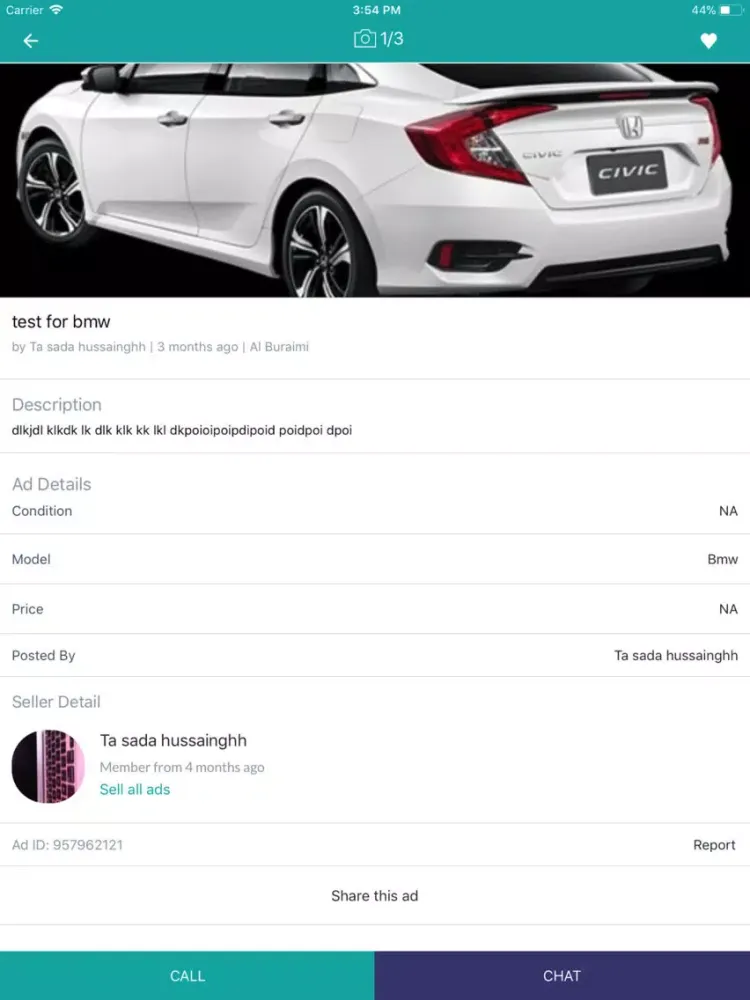Select the seller name Ta sada hussainghh
Viewport: 750px width, 1000px height.
(173, 740)
